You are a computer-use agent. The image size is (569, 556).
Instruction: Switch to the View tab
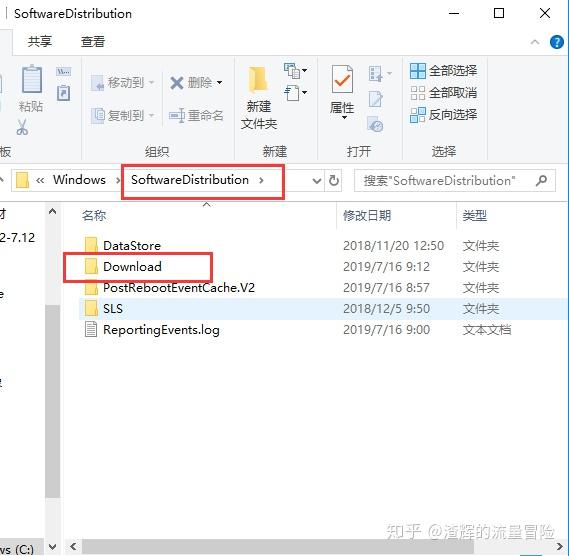tap(93, 41)
